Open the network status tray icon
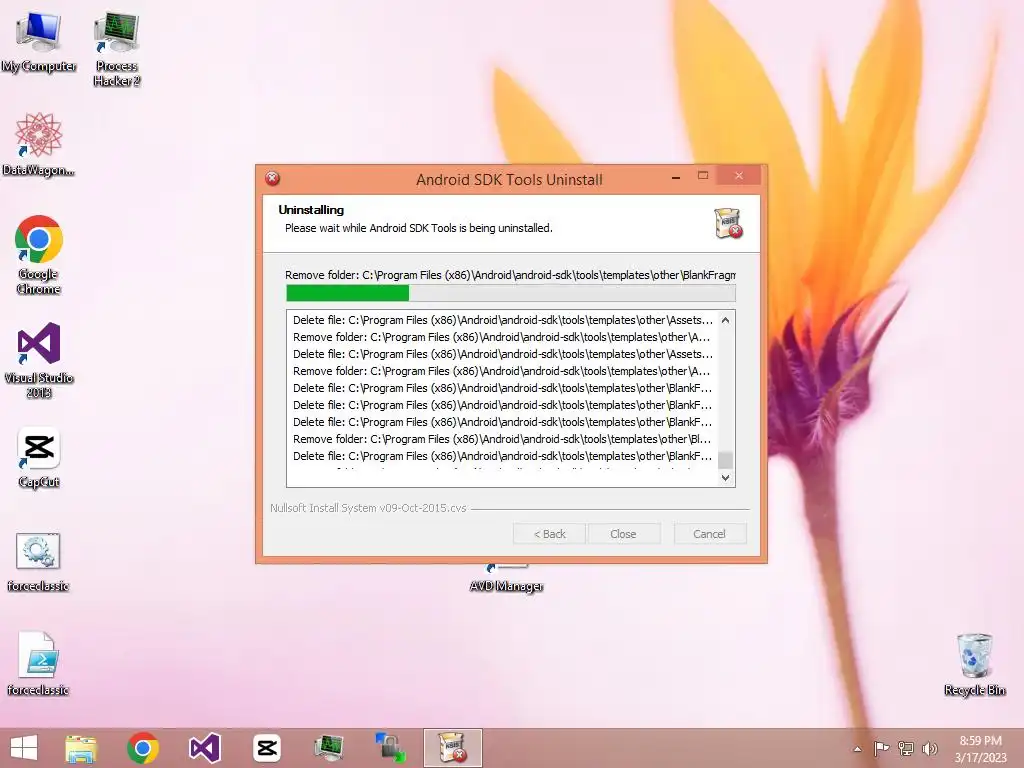Screen dimensions: 1024x768 point(906,749)
